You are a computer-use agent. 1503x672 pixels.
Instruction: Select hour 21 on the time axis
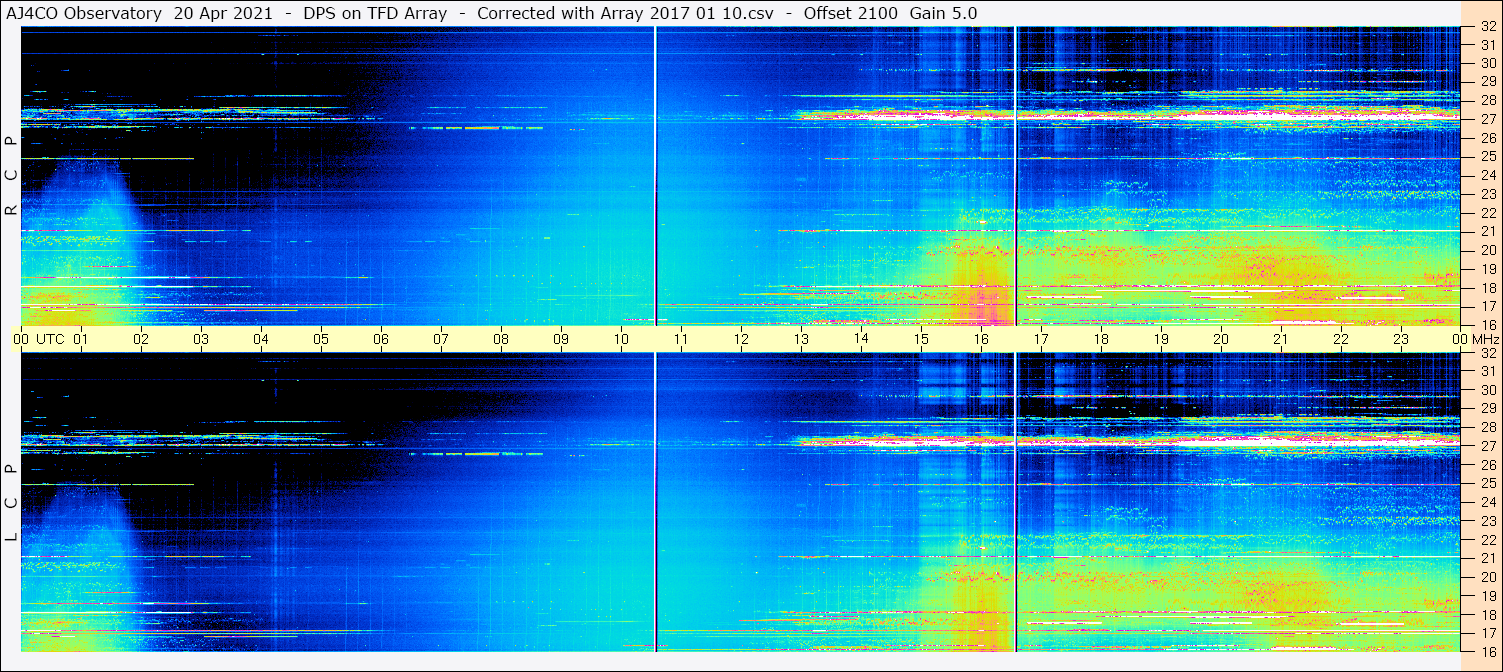pos(1281,339)
